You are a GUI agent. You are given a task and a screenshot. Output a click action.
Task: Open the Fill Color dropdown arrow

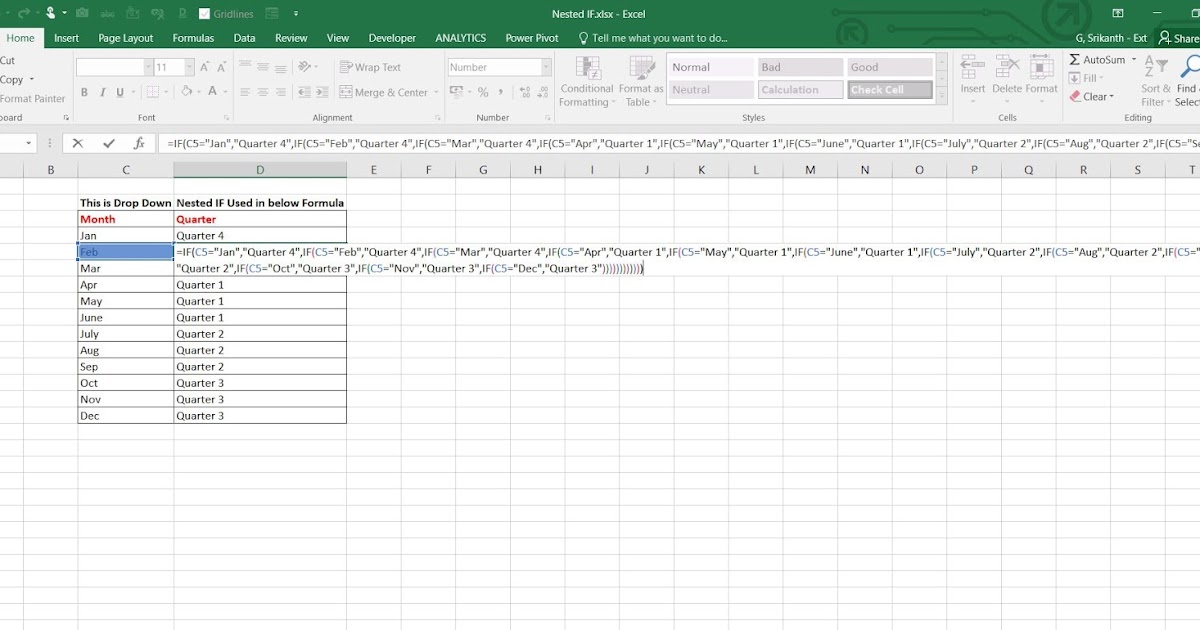coord(199,92)
